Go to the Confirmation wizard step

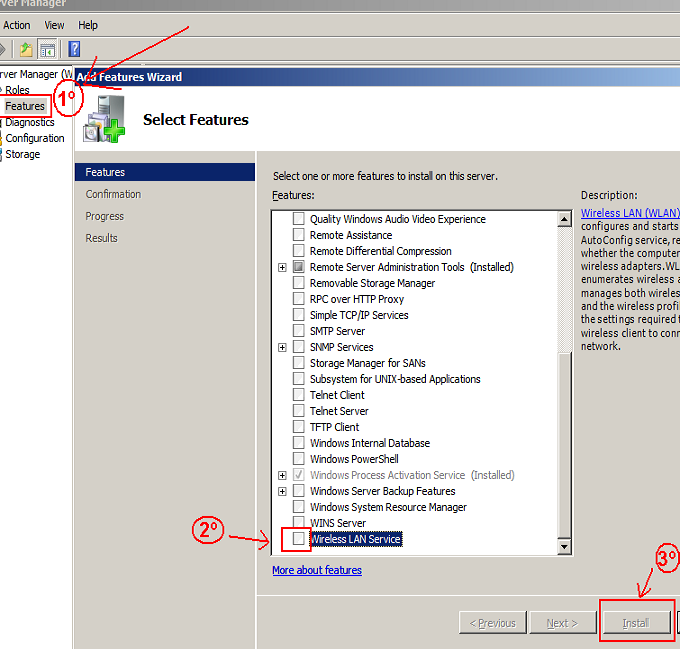[113, 194]
